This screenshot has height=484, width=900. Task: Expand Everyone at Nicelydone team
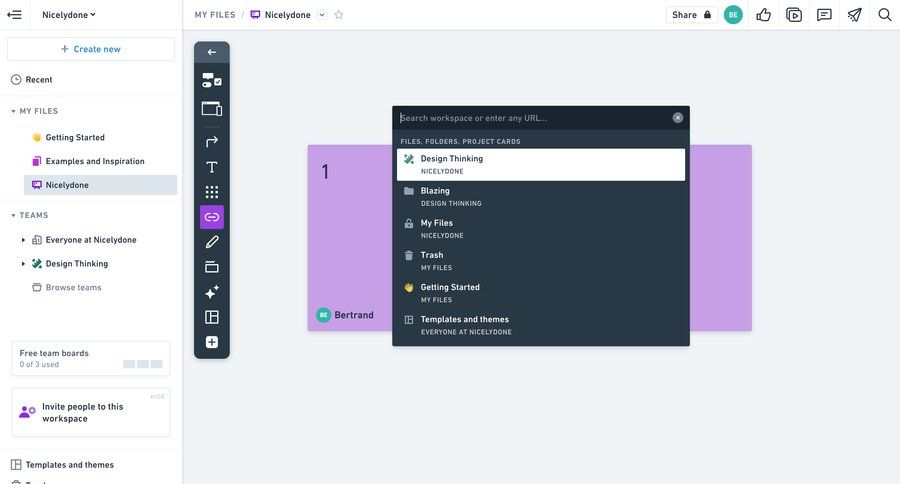coord(23,240)
